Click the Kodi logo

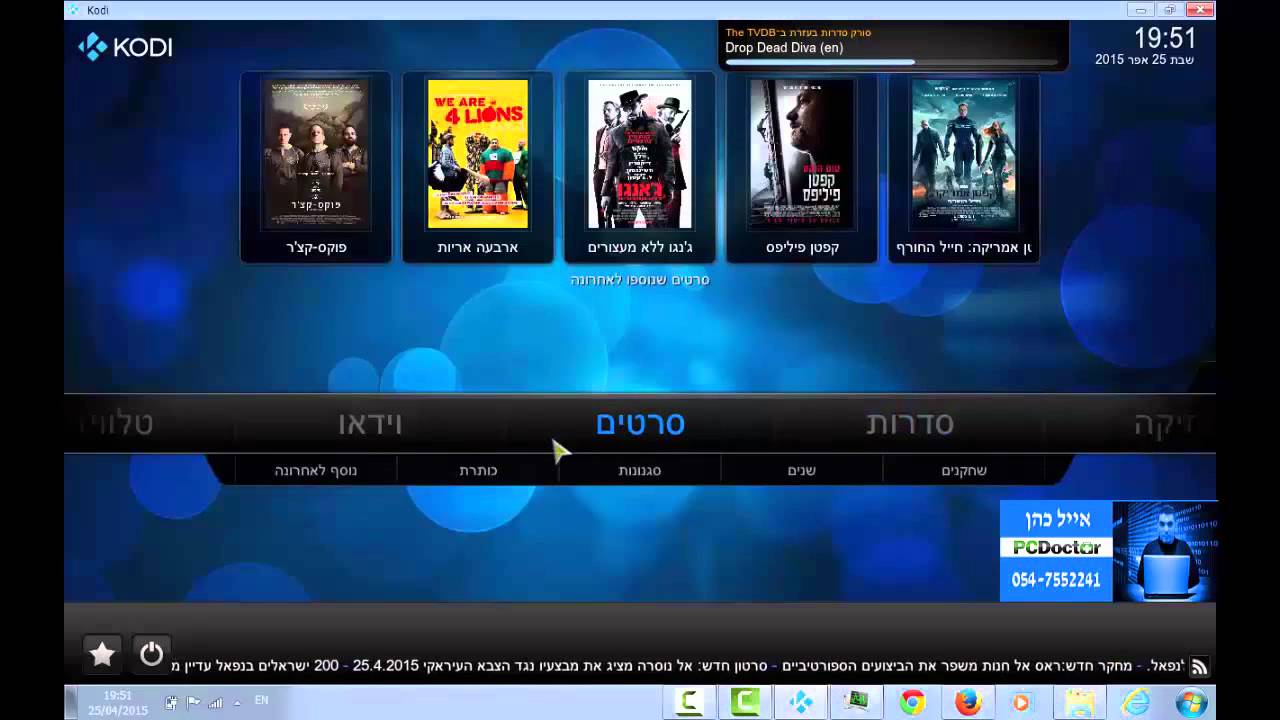point(126,47)
